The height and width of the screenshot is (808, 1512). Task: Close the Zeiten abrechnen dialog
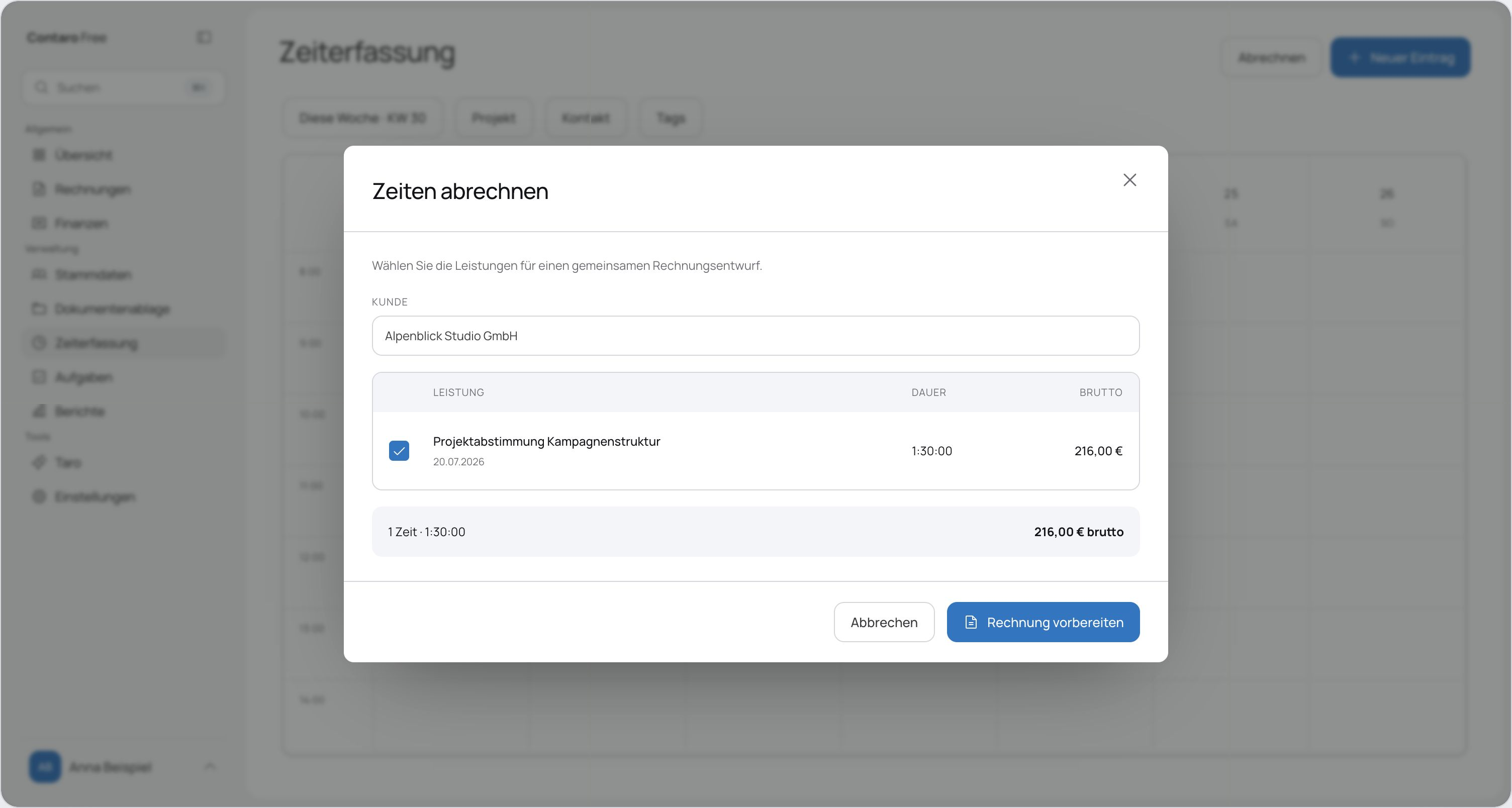tap(1129, 179)
